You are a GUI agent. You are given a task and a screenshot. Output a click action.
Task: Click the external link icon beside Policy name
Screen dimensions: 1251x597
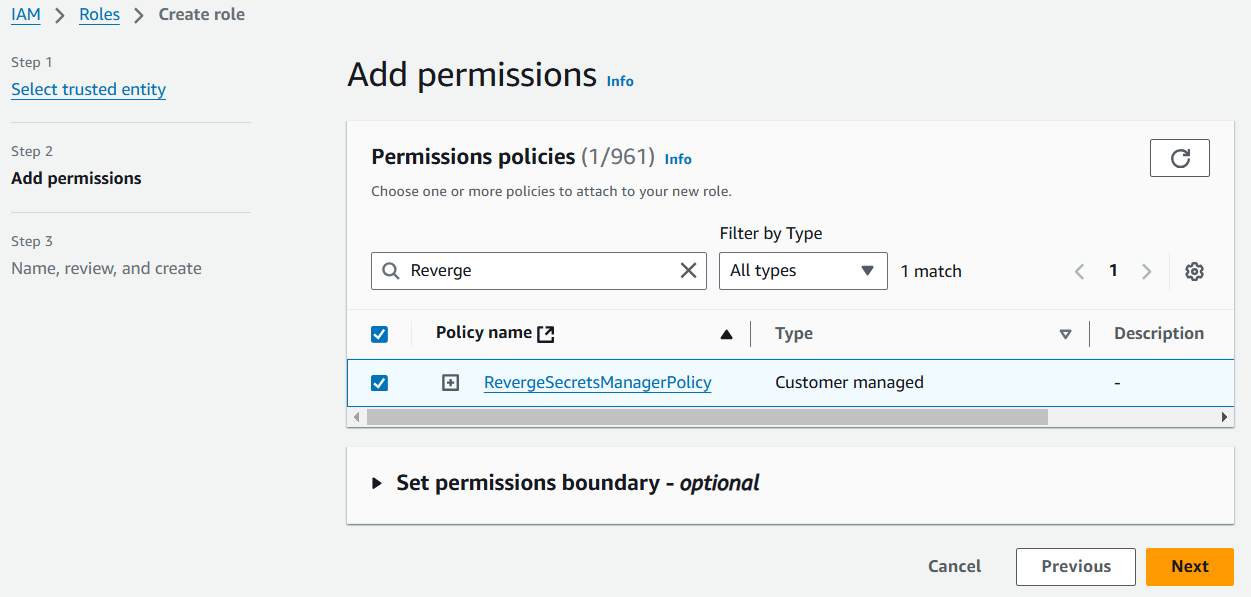pyautogui.click(x=546, y=334)
